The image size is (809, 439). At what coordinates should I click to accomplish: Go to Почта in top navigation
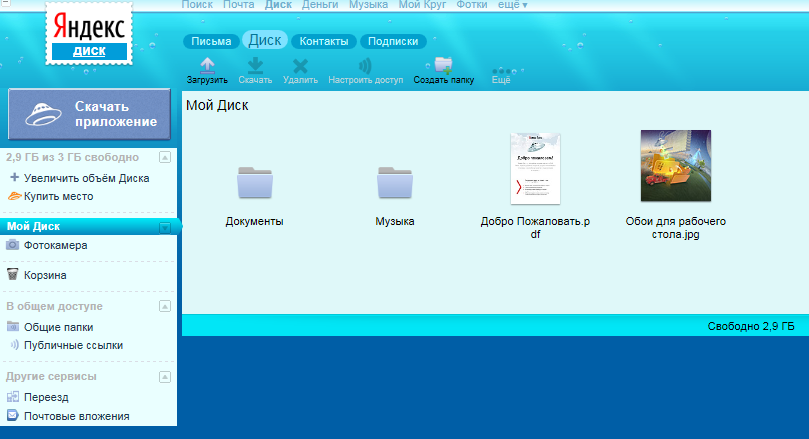pyautogui.click(x=238, y=5)
